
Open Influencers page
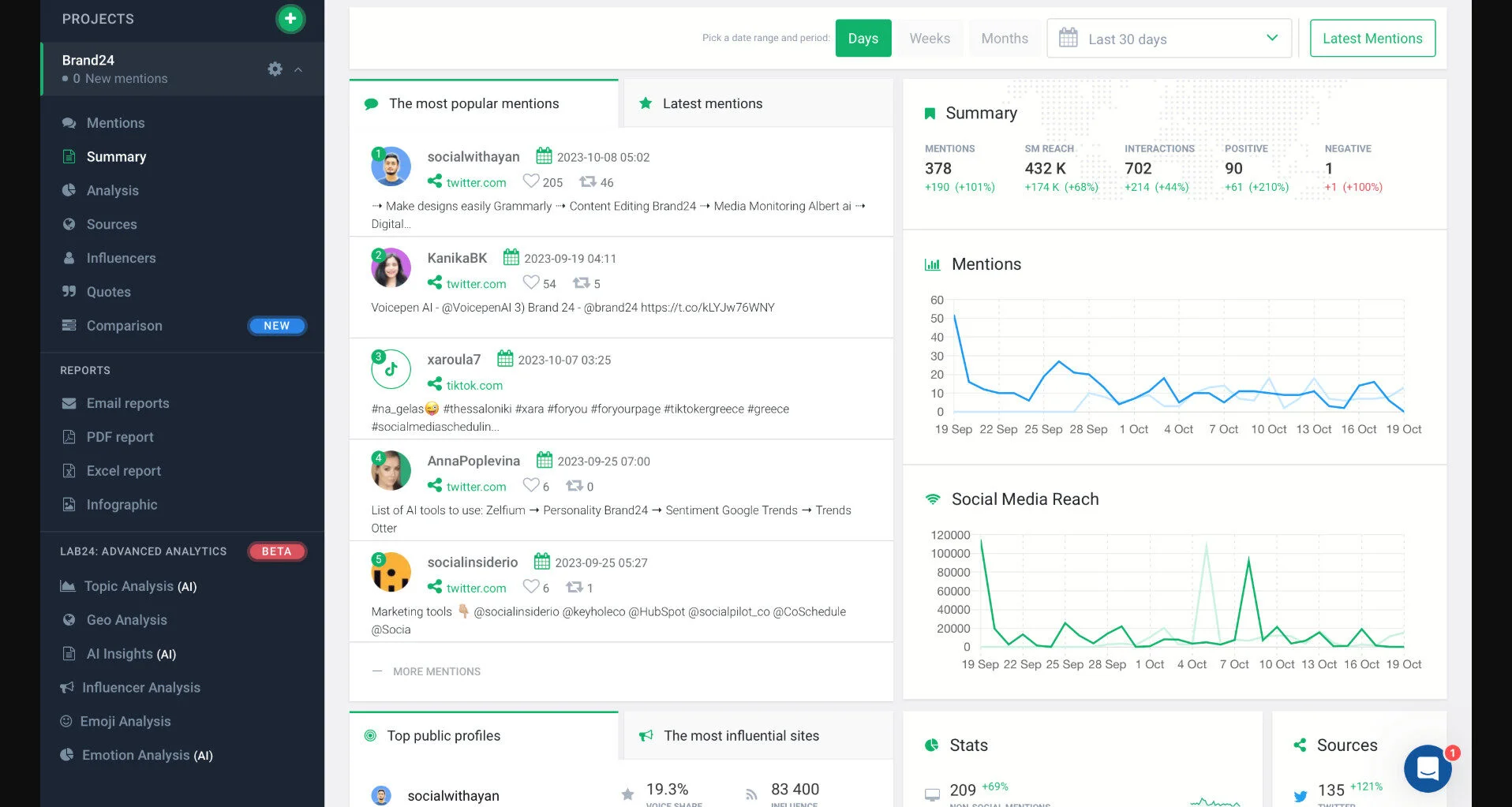pyautogui.click(x=121, y=259)
